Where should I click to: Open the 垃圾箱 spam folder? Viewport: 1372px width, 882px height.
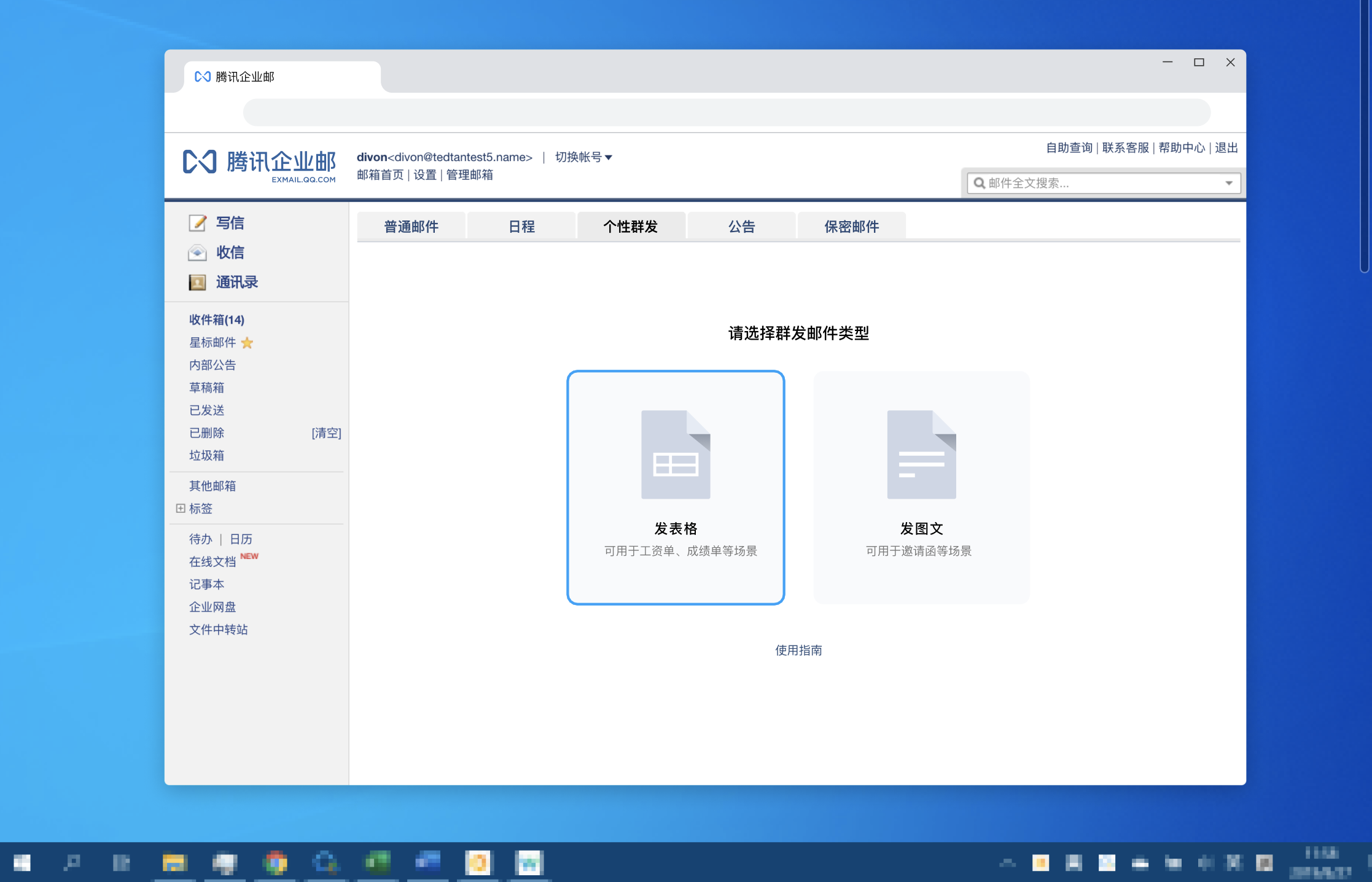[x=207, y=456]
